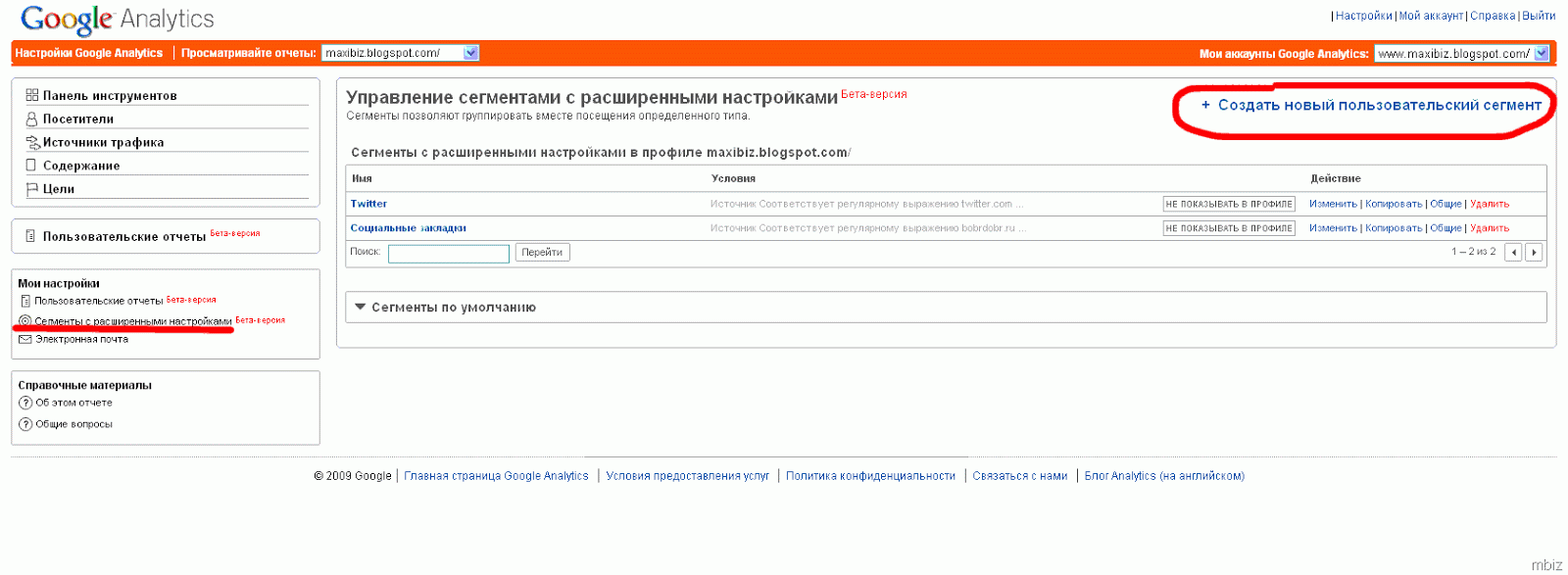Open the Об этом отчете help link

pos(73,403)
